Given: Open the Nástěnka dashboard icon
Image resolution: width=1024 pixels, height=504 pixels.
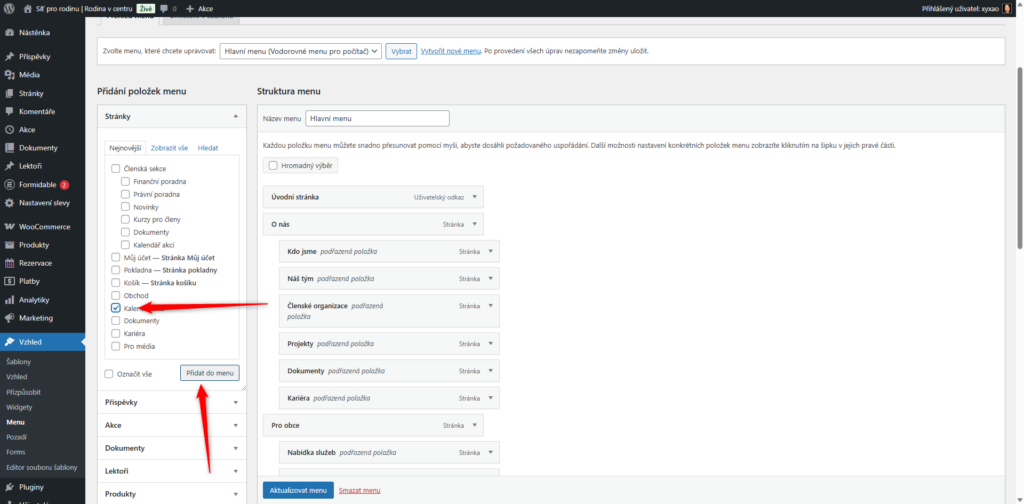Looking at the screenshot, I should (x=9, y=32).
